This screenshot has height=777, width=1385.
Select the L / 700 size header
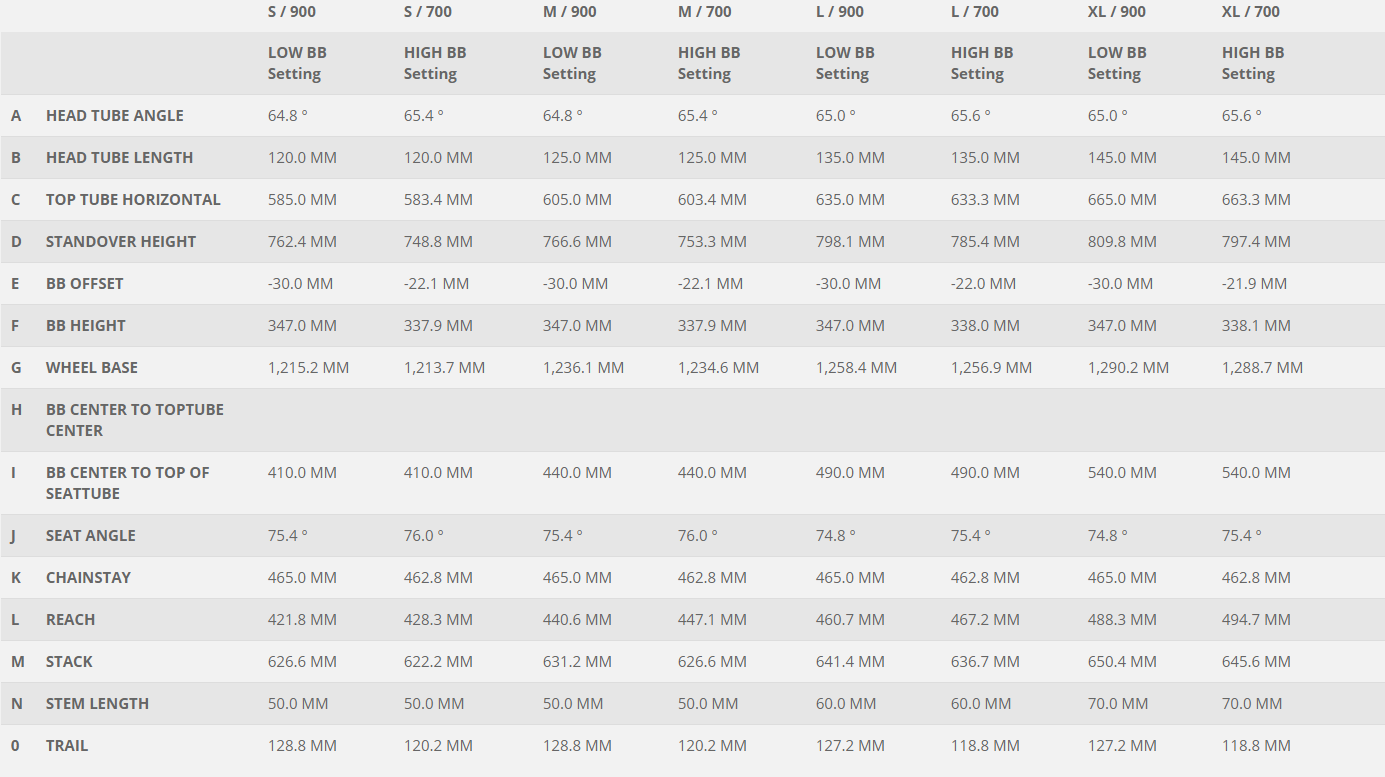coord(975,12)
